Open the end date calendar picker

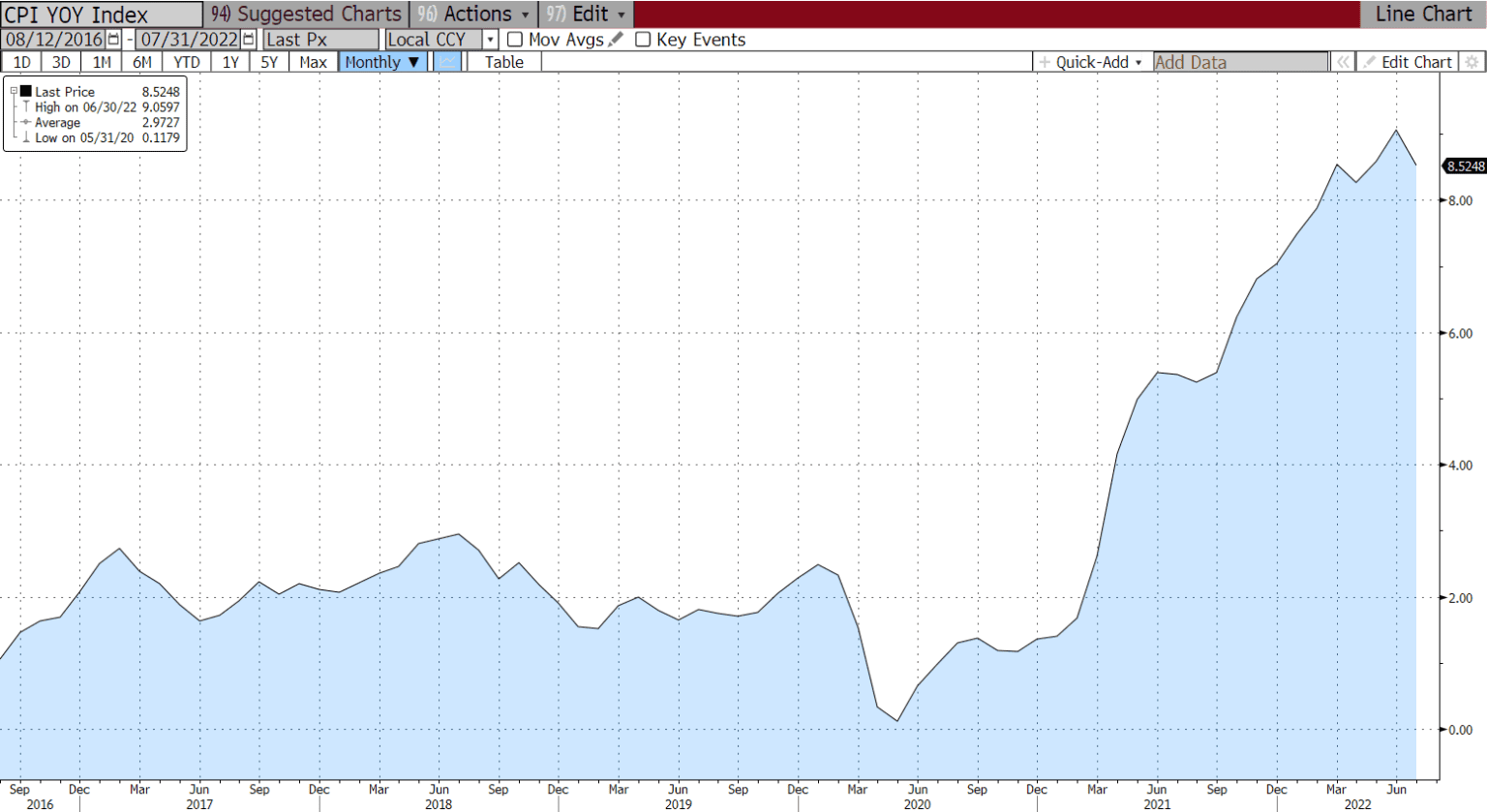(x=249, y=40)
